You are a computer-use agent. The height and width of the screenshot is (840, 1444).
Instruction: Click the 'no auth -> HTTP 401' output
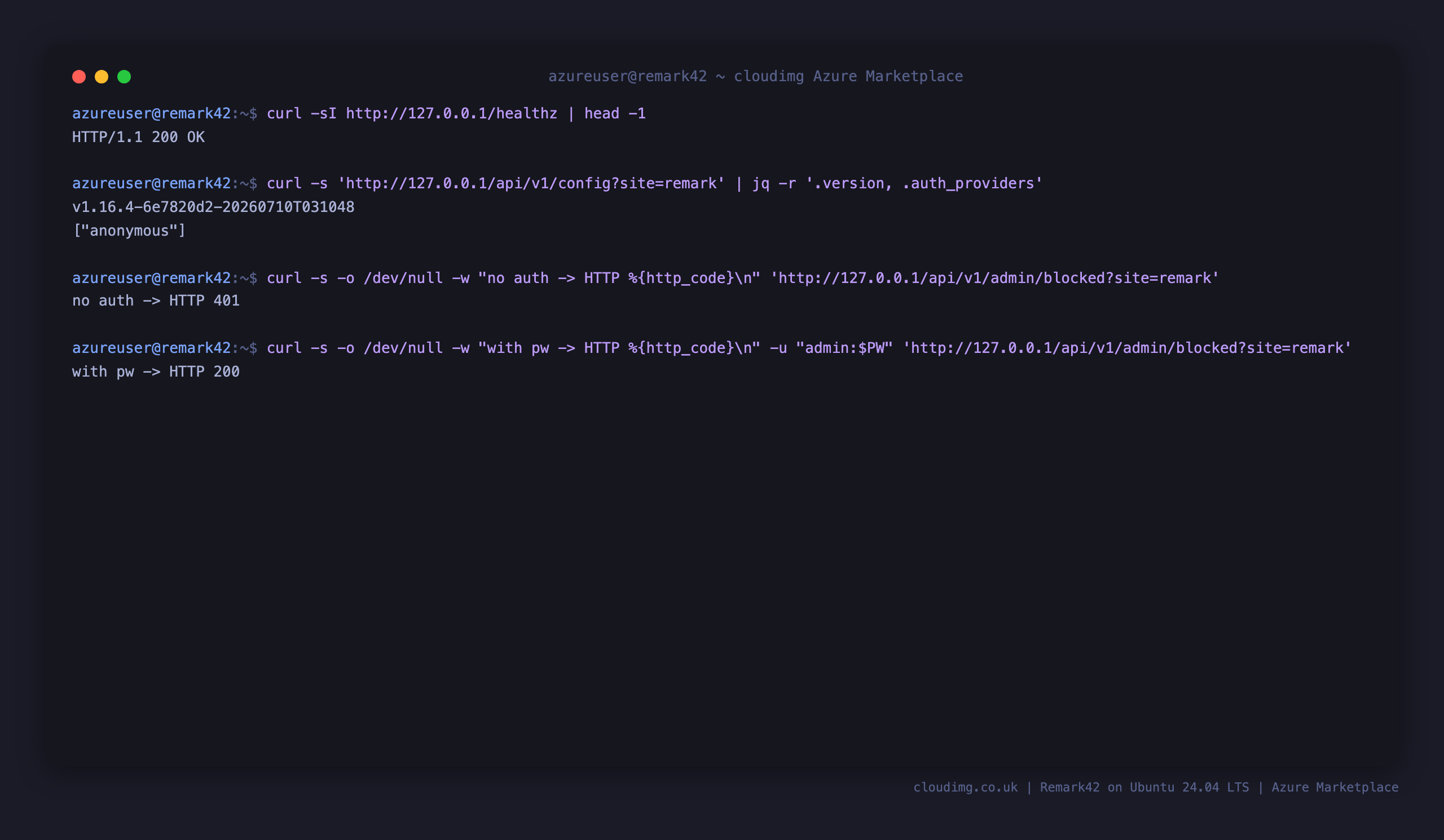pyautogui.click(x=156, y=300)
